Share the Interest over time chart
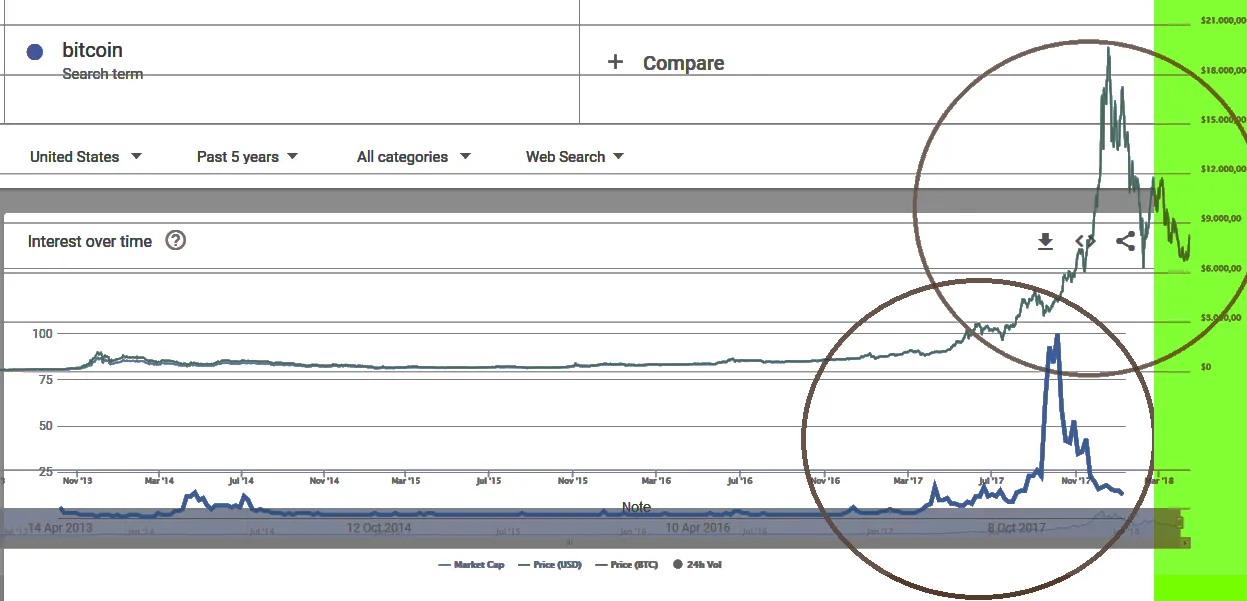 tap(1125, 241)
